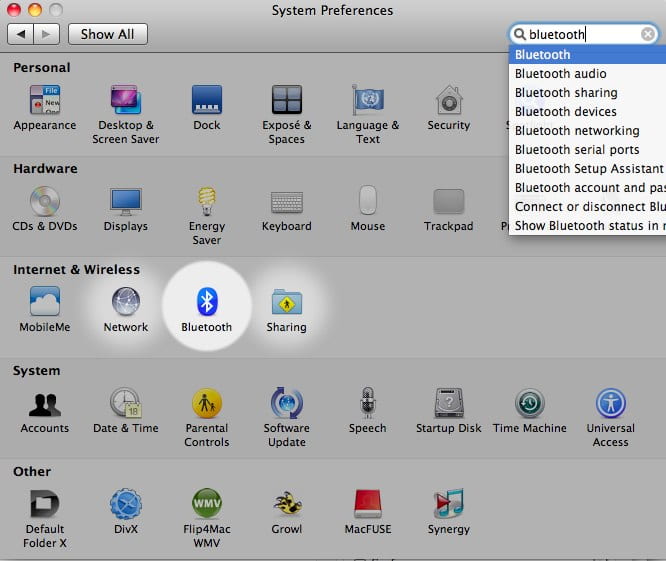Open Parental Controls preferences

point(207,417)
